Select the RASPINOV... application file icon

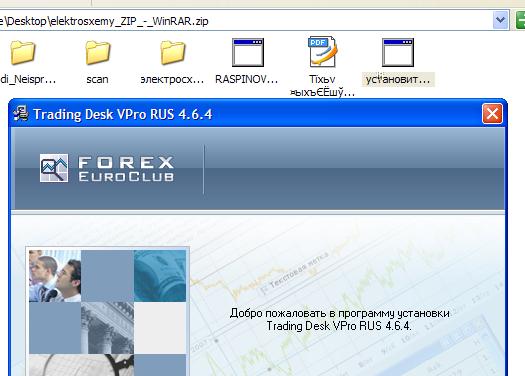248,52
